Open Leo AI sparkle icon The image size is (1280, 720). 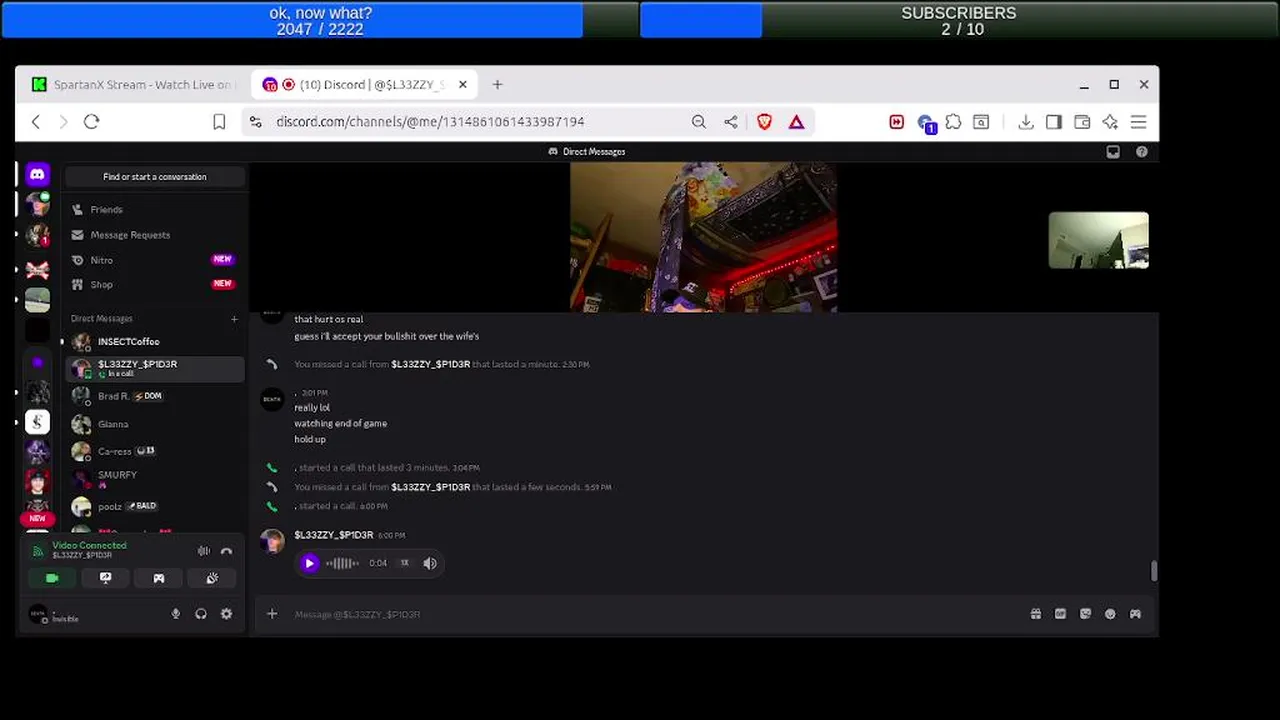coord(1110,122)
